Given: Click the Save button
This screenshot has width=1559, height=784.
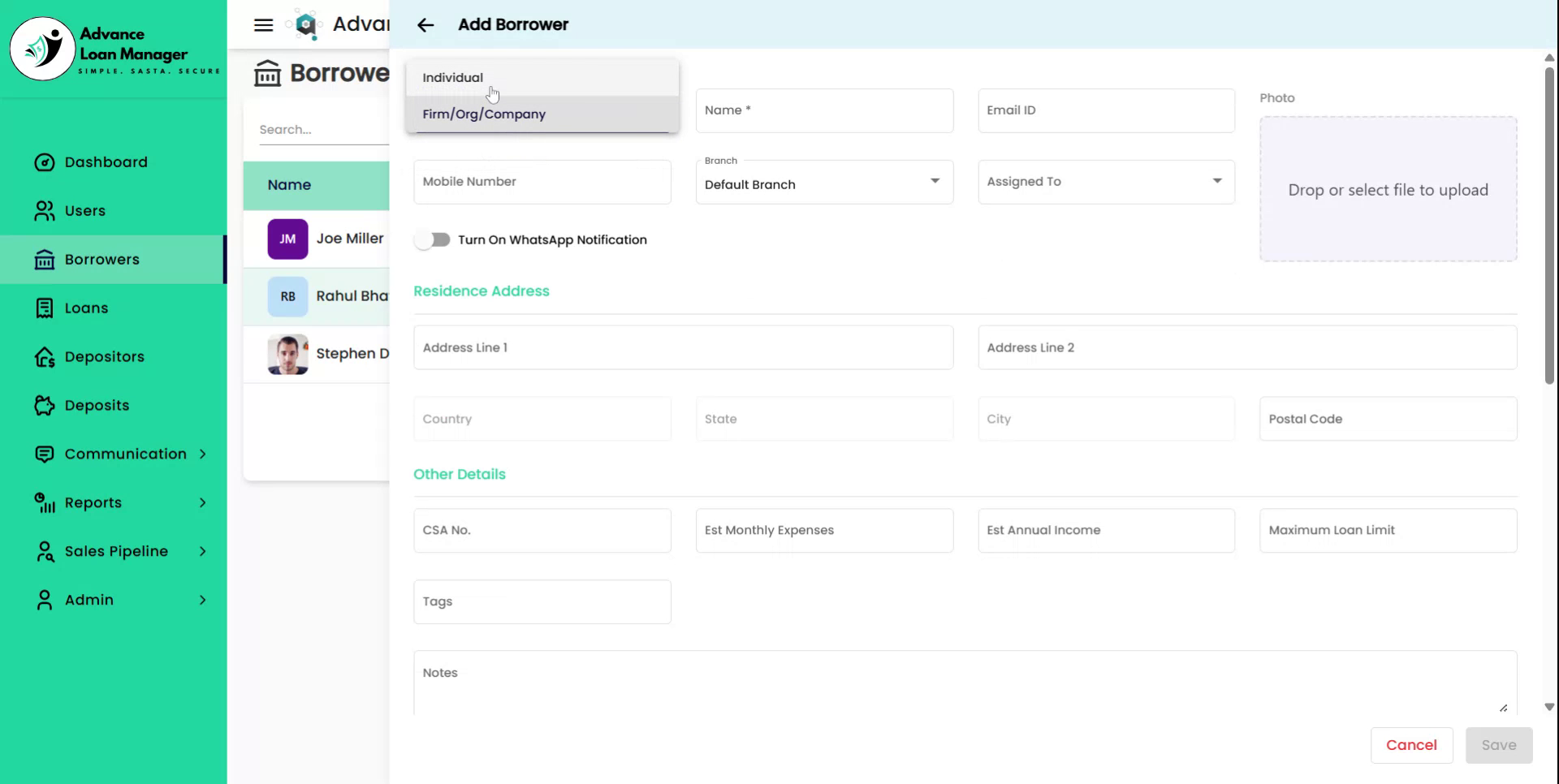Looking at the screenshot, I should pyautogui.click(x=1498, y=745).
